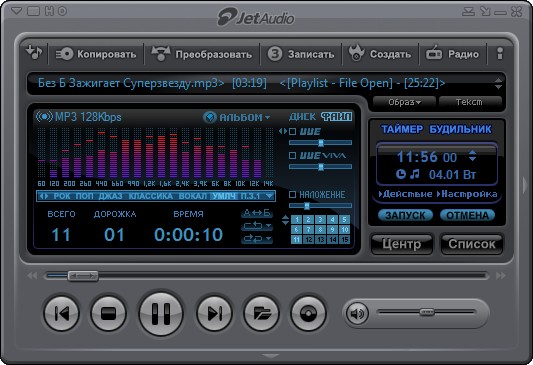Expand the Альбом dropdown

point(237,117)
